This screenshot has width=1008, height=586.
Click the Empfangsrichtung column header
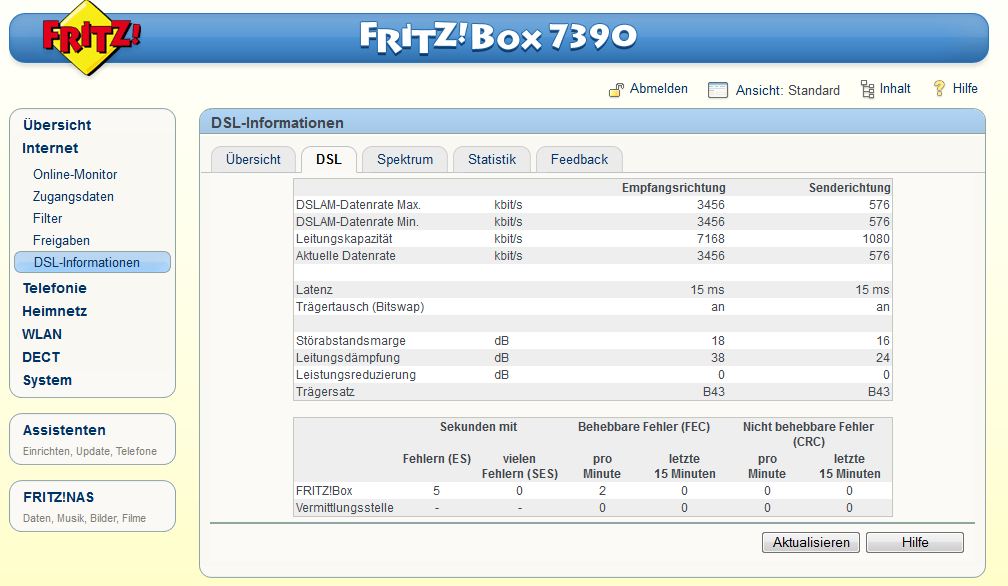[x=673, y=188]
